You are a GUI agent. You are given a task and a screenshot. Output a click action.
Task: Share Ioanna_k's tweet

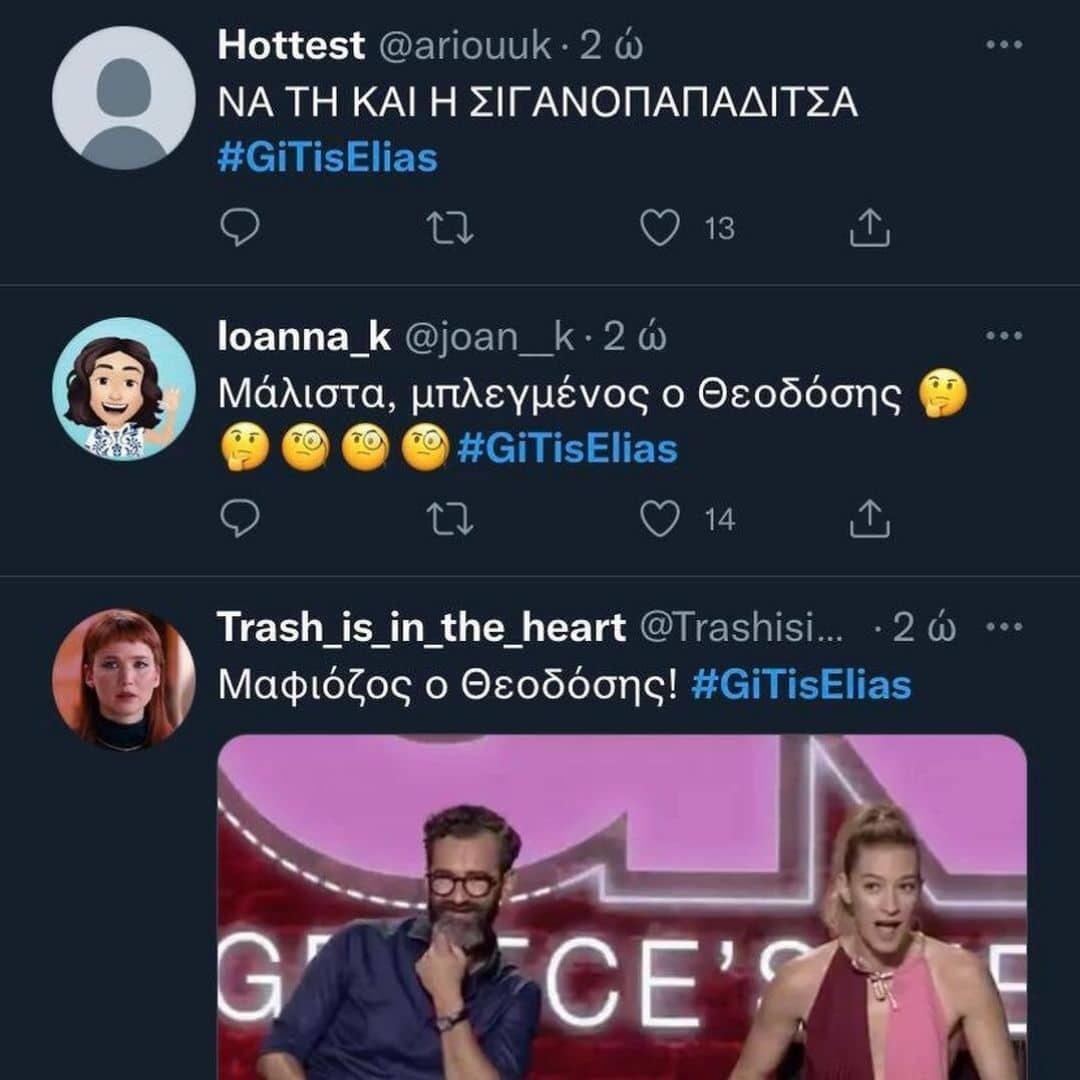(869, 519)
